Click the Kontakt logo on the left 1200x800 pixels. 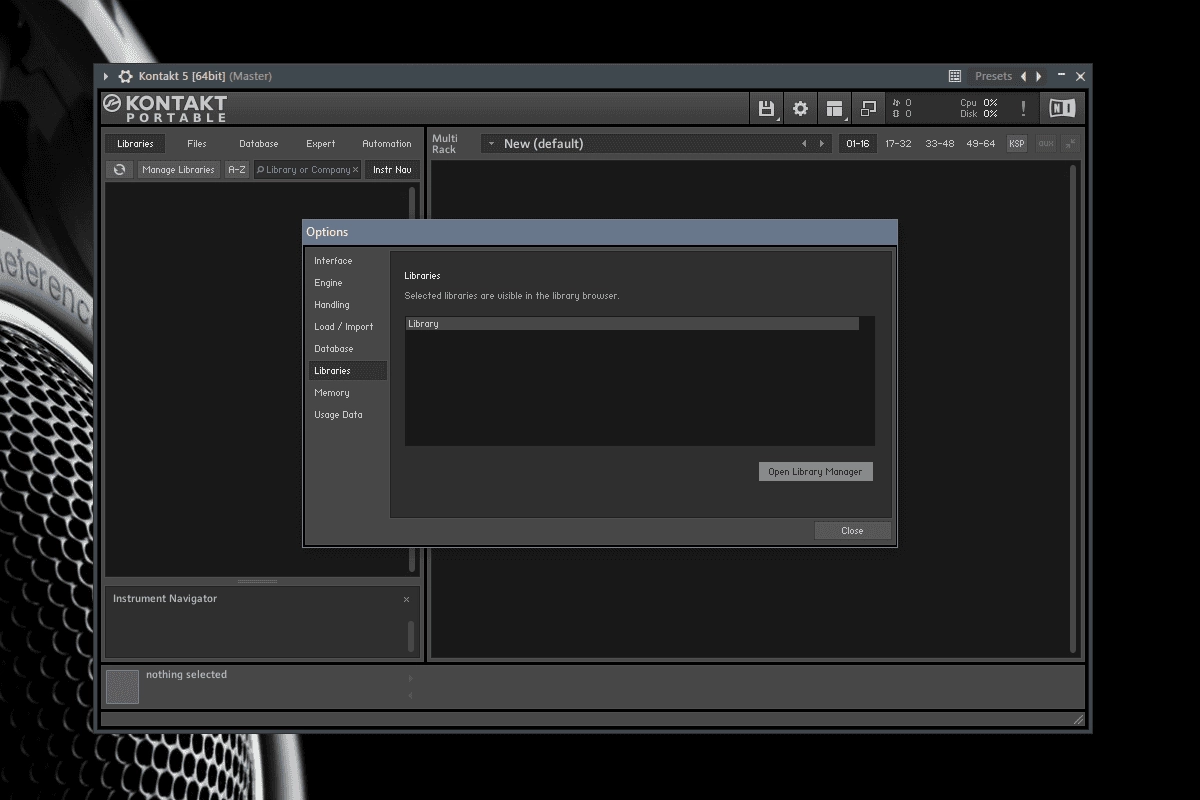(x=165, y=108)
